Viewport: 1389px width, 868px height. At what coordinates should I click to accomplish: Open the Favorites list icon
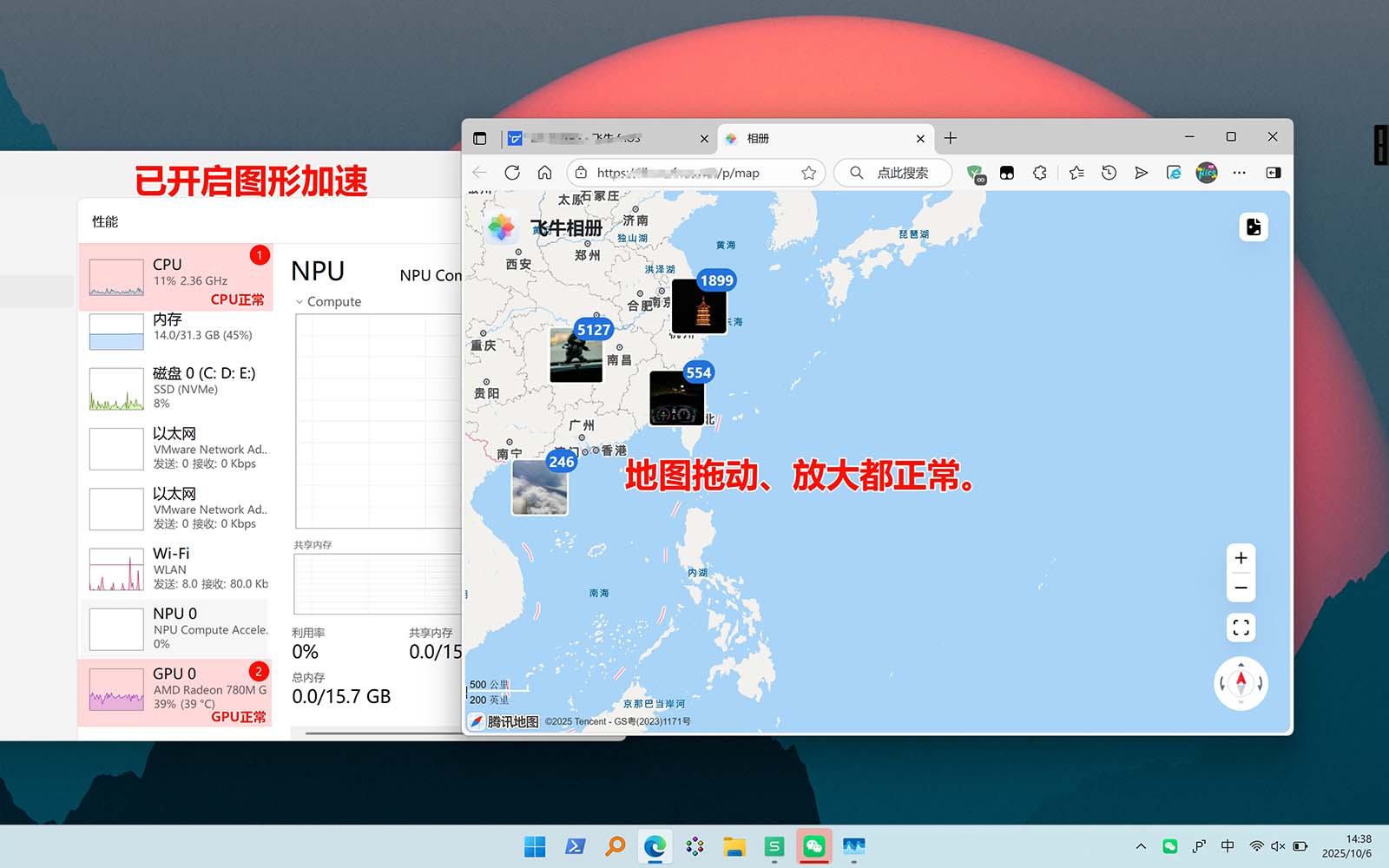1076,173
